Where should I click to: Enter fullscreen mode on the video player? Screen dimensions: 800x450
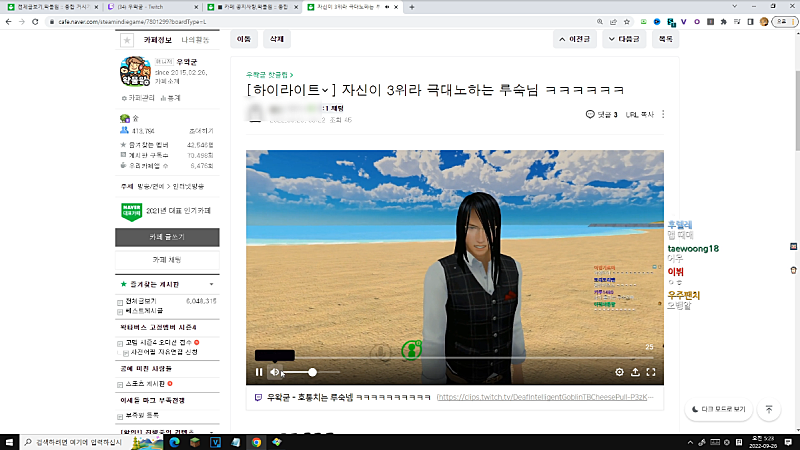tap(651, 372)
